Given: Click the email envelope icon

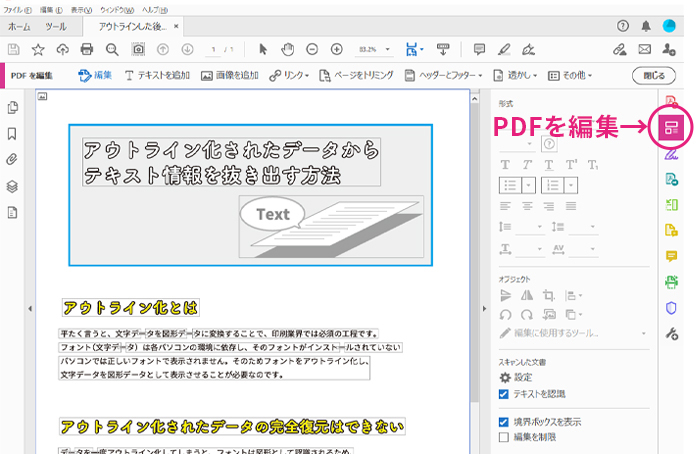Looking at the screenshot, I should [x=644, y=49].
